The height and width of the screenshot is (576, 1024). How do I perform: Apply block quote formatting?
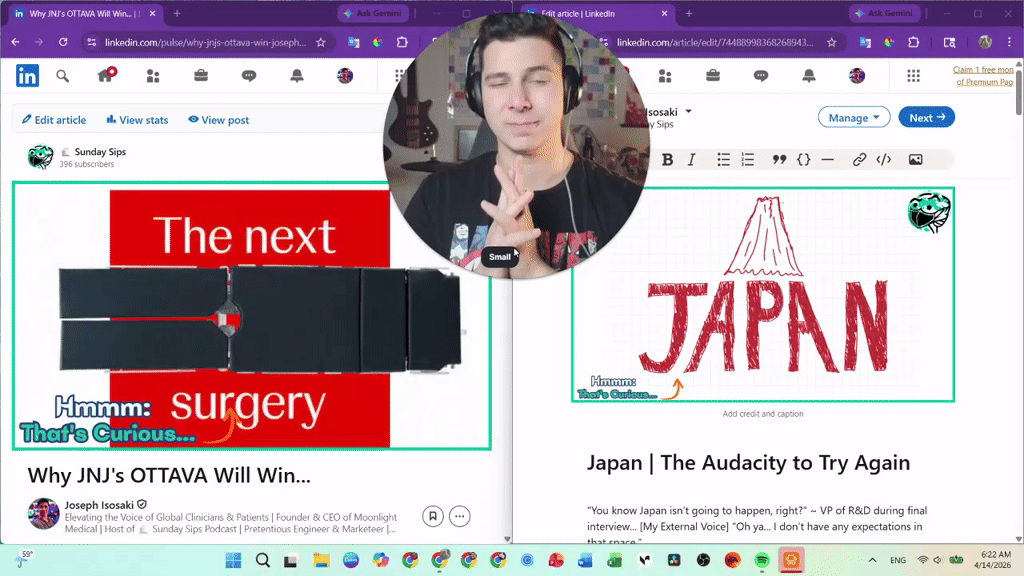pos(779,159)
